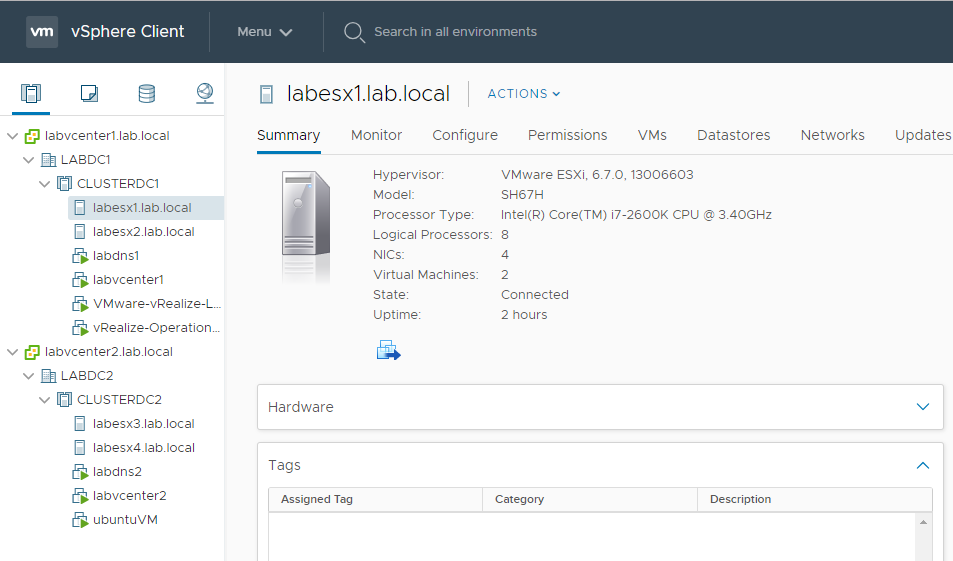Screen dimensions: 953x561
Task: Sort by the Category column header
Action: pos(590,499)
